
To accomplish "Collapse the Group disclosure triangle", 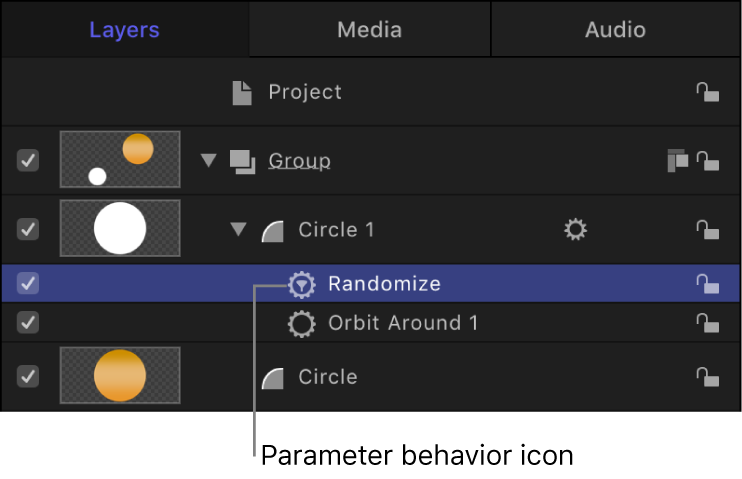I will pyautogui.click(x=208, y=160).
